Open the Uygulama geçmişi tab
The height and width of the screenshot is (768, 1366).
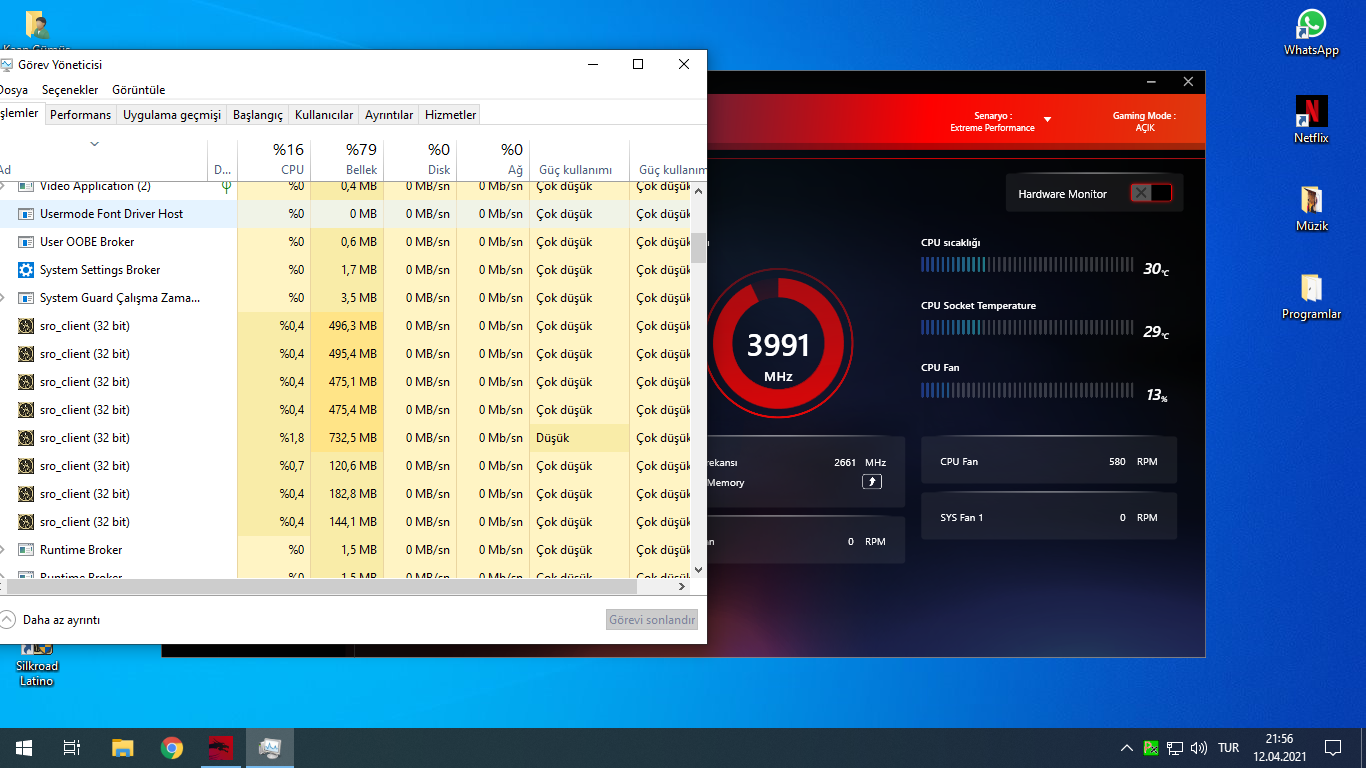click(x=172, y=115)
